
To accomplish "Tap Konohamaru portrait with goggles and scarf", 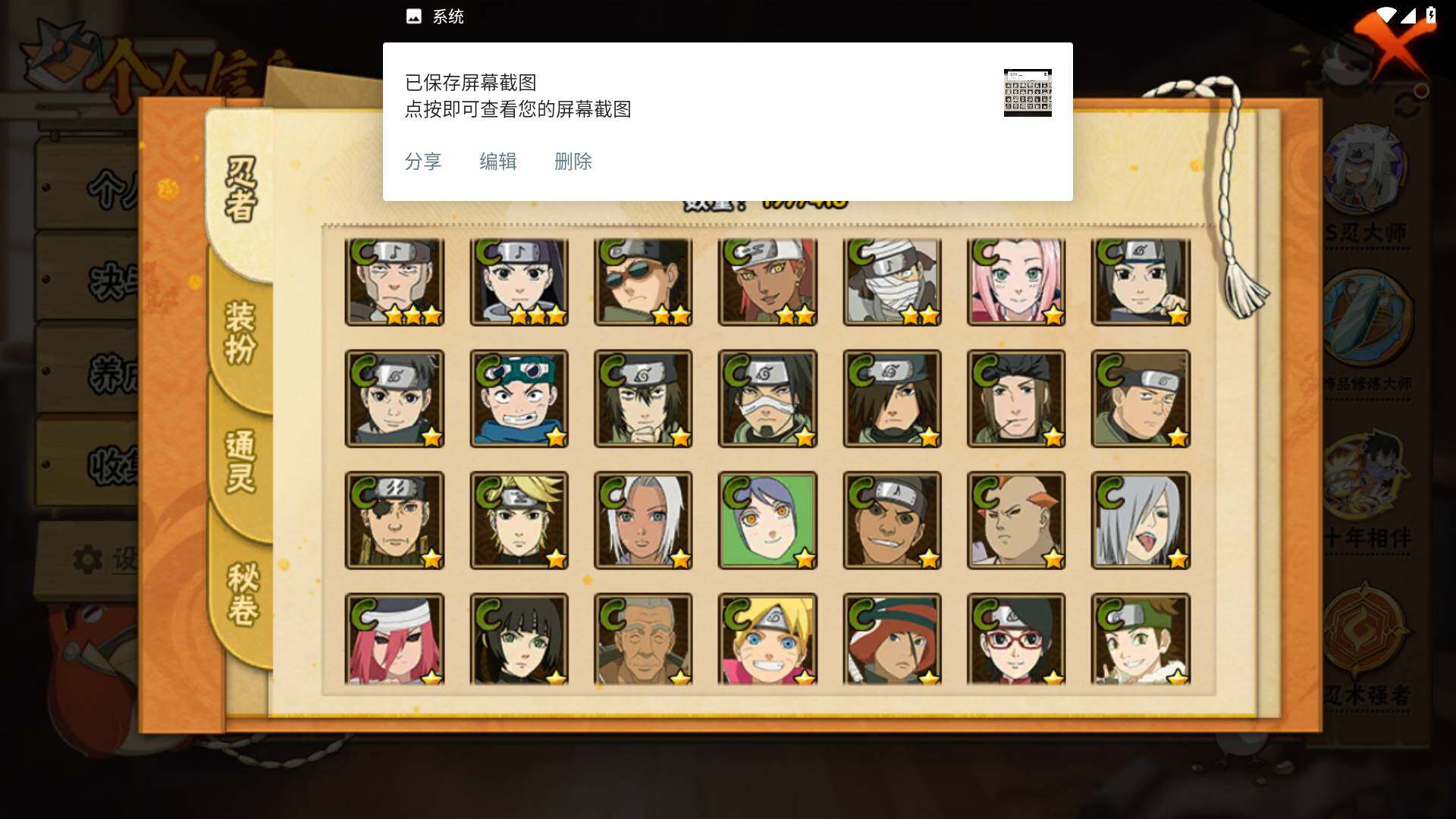I will coord(519,398).
